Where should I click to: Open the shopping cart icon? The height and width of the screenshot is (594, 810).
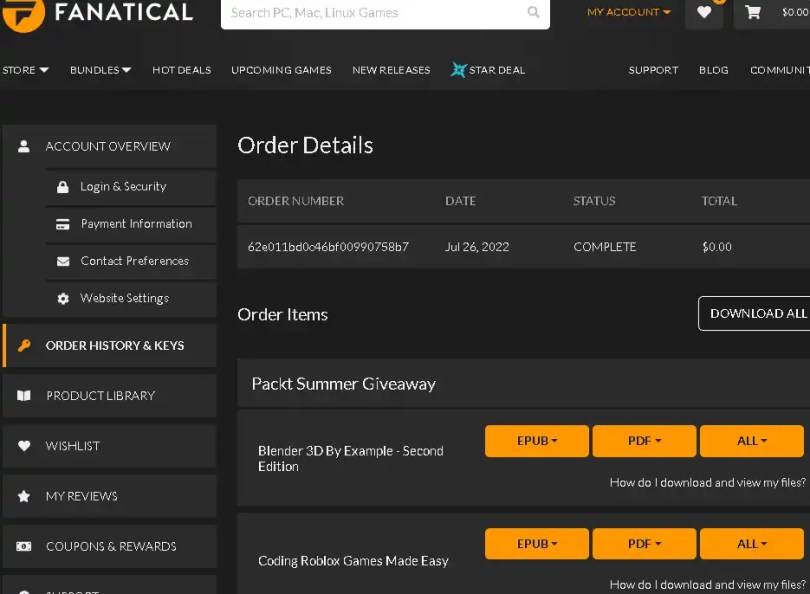coord(753,12)
